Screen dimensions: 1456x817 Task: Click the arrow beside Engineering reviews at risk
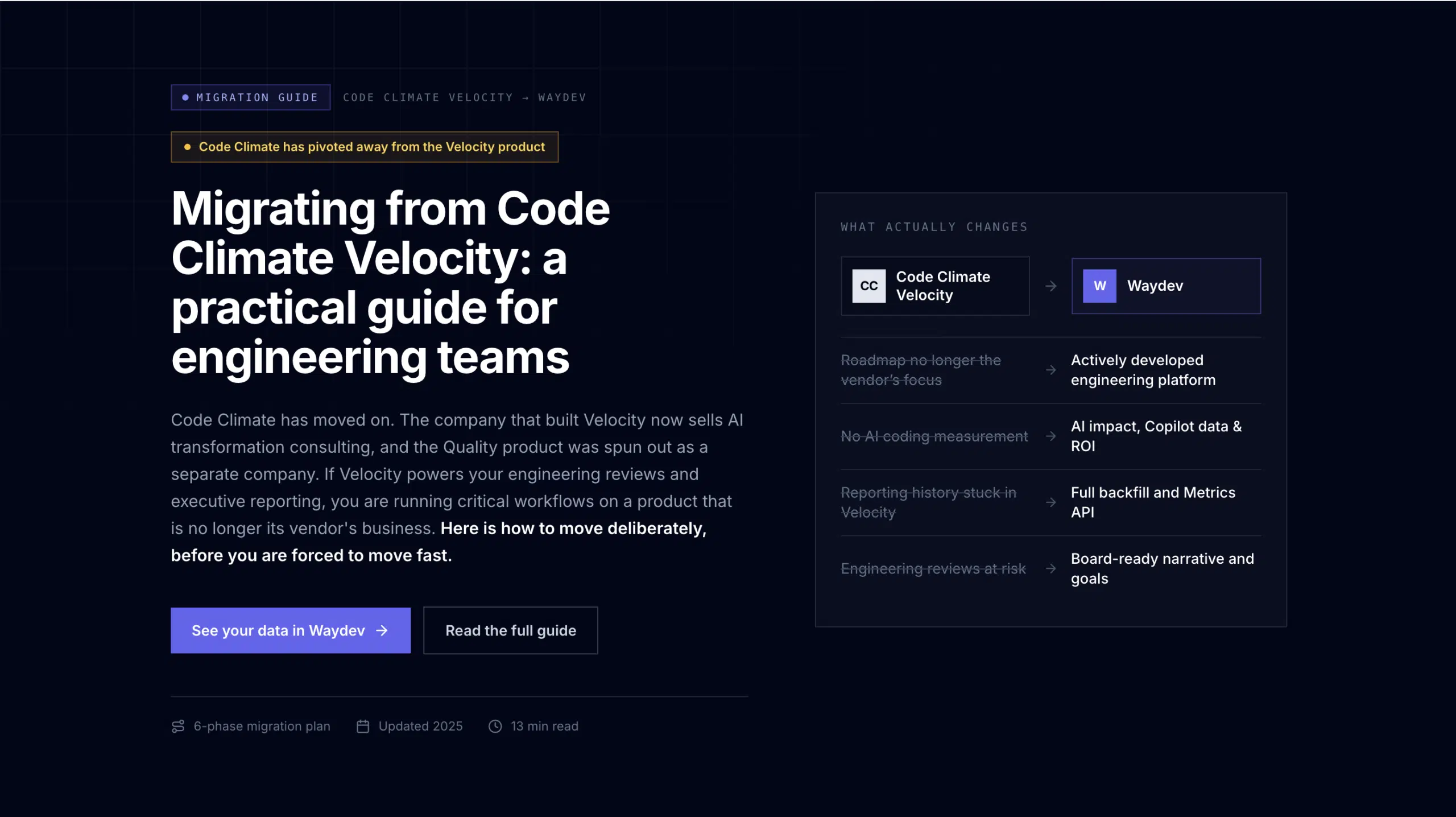click(1050, 568)
